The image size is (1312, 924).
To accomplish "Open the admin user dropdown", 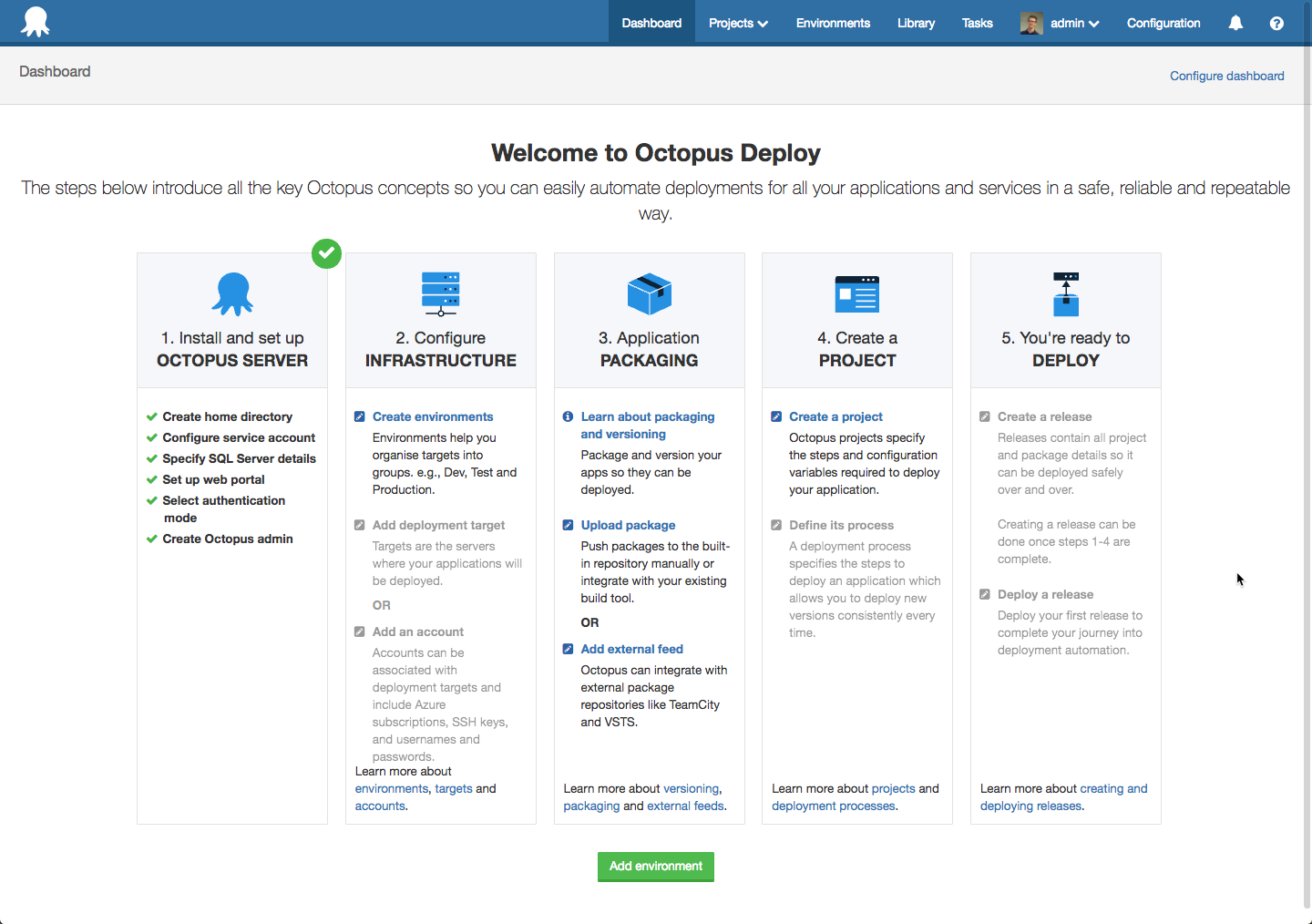I will coord(1061,23).
